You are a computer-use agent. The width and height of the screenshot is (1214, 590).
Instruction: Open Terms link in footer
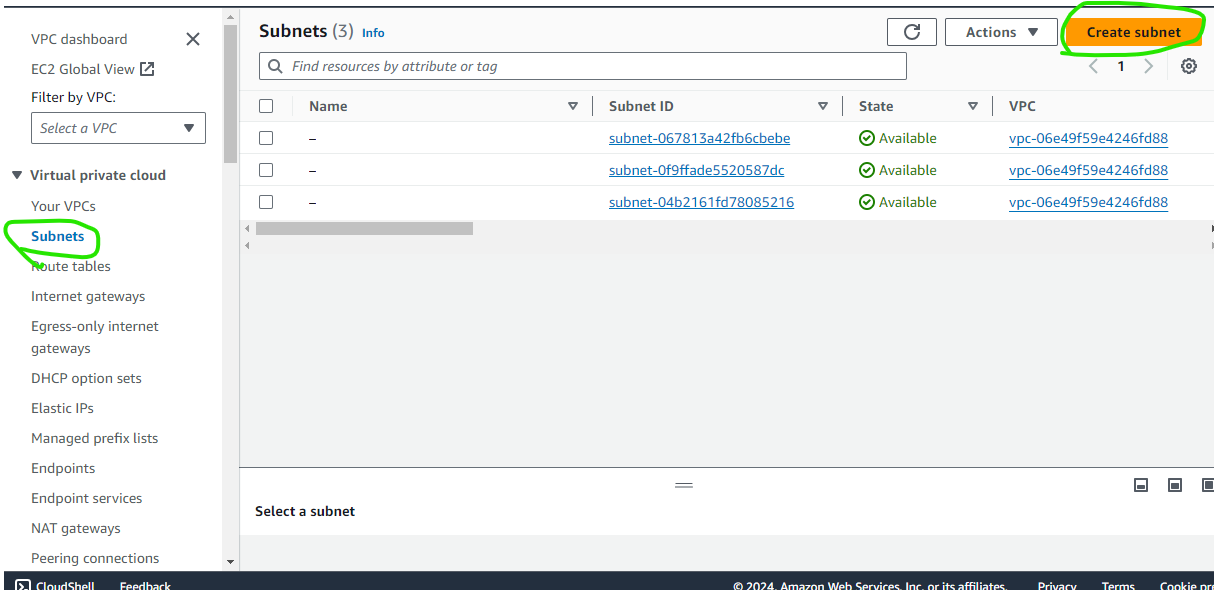1118,585
